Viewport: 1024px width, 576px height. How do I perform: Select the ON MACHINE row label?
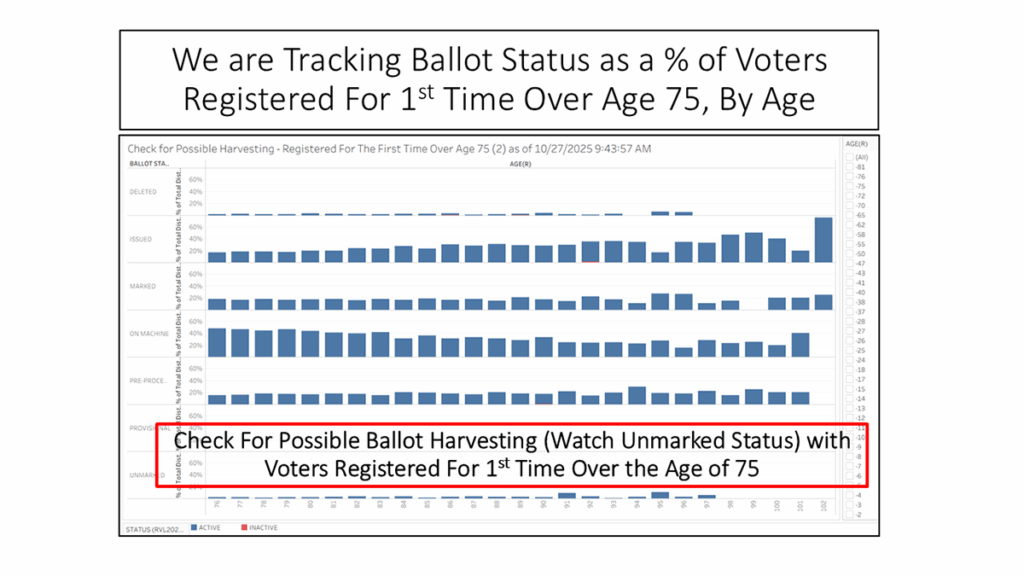point(146,334)
